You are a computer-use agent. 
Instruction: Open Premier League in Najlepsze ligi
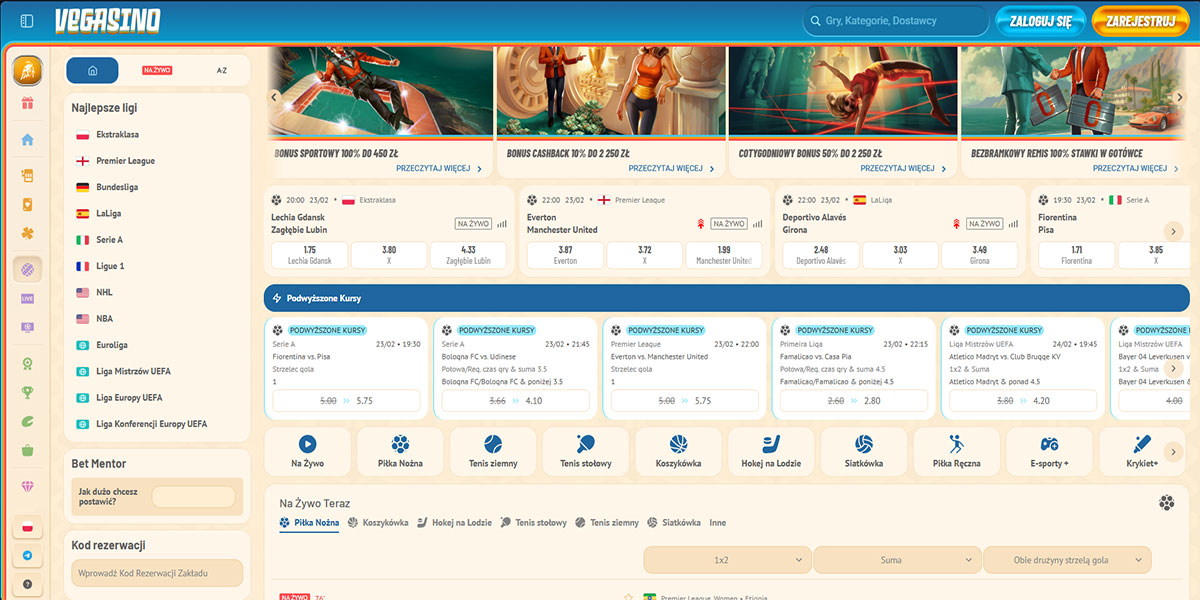point(125,161)
